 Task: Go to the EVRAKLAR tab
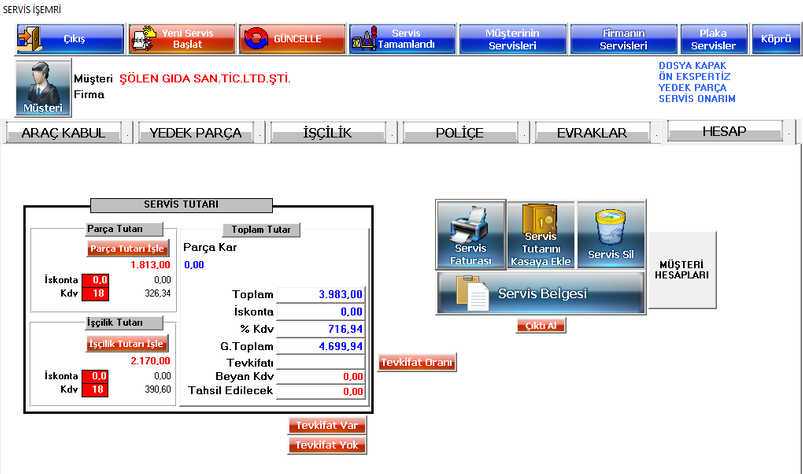point(592,132)
